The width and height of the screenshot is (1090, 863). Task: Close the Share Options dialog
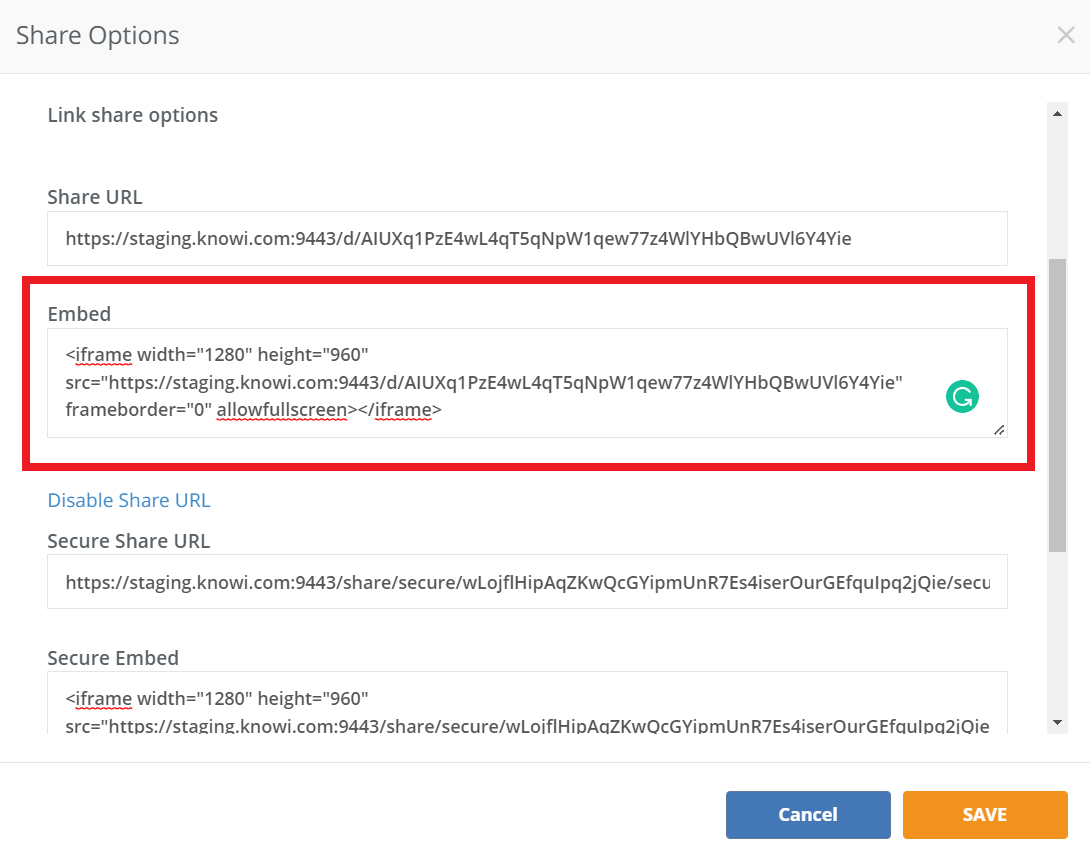point(1066,36)
